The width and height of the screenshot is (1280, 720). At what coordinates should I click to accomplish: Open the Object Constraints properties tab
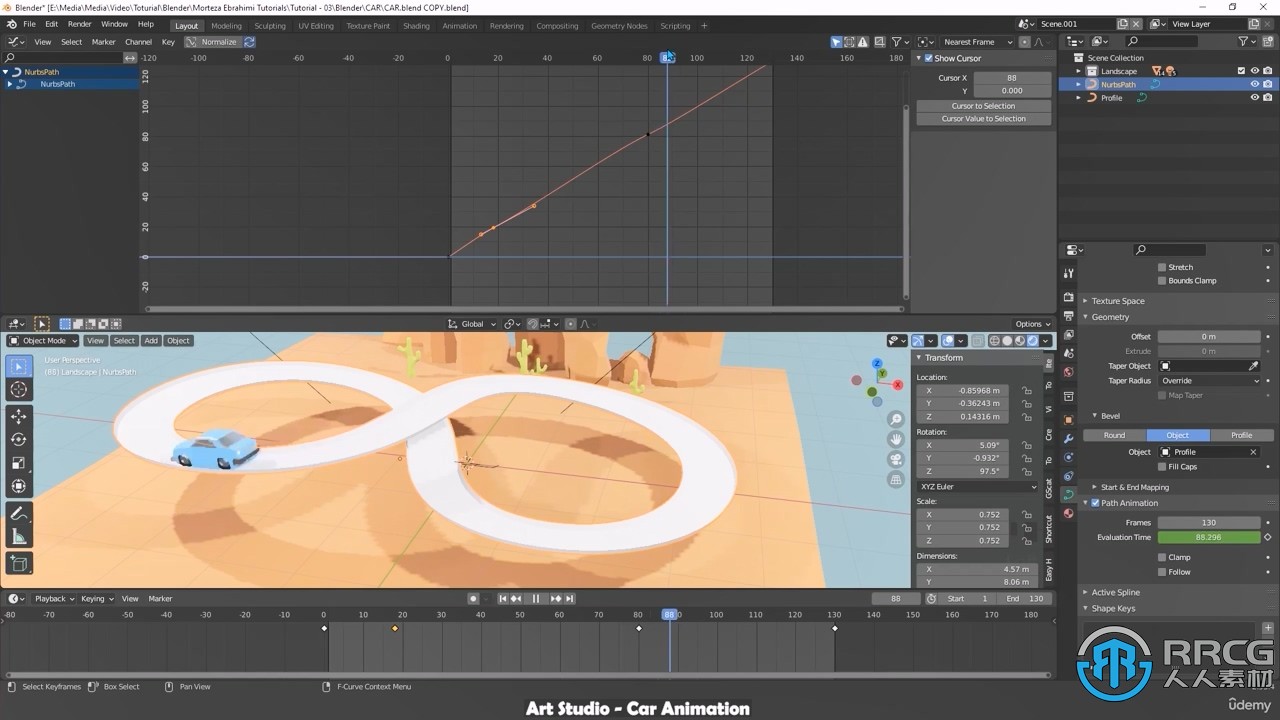tap(1068, 476)
